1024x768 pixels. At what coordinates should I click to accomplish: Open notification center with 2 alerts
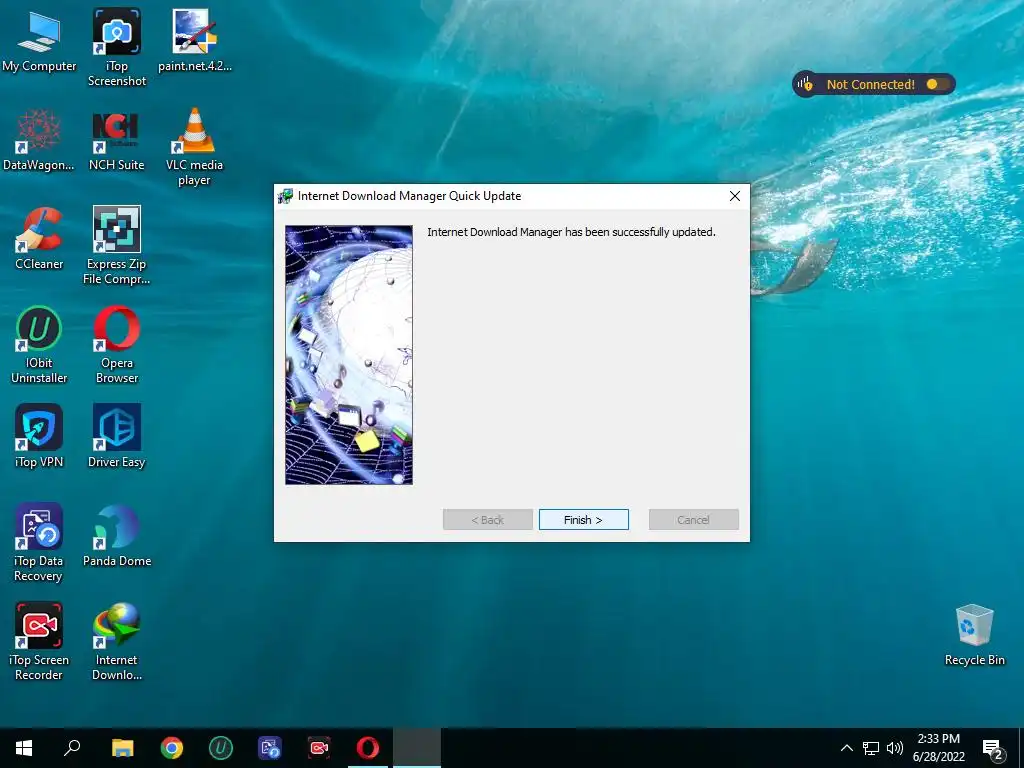click(993, 749)
